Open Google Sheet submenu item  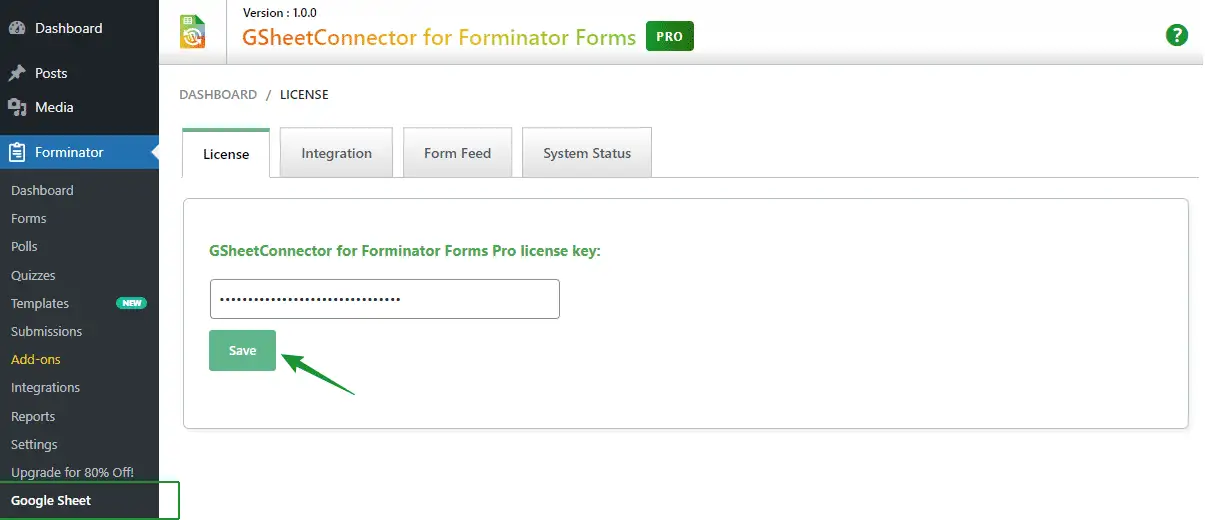[51, 500]
